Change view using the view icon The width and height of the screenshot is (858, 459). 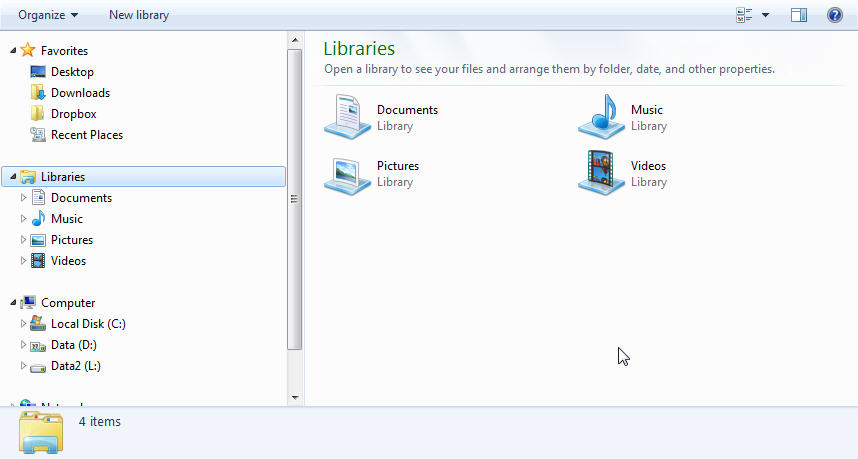tap(744, 15)
